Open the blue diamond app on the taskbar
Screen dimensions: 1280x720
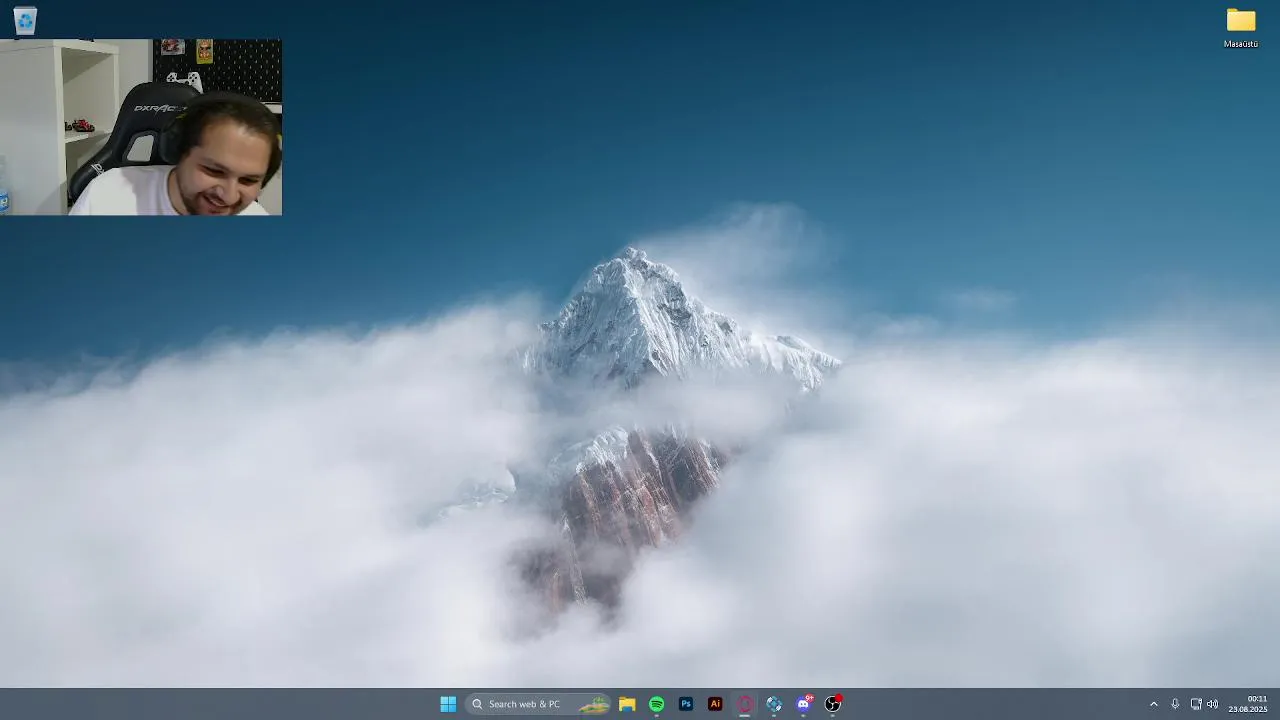click(774, 704)
